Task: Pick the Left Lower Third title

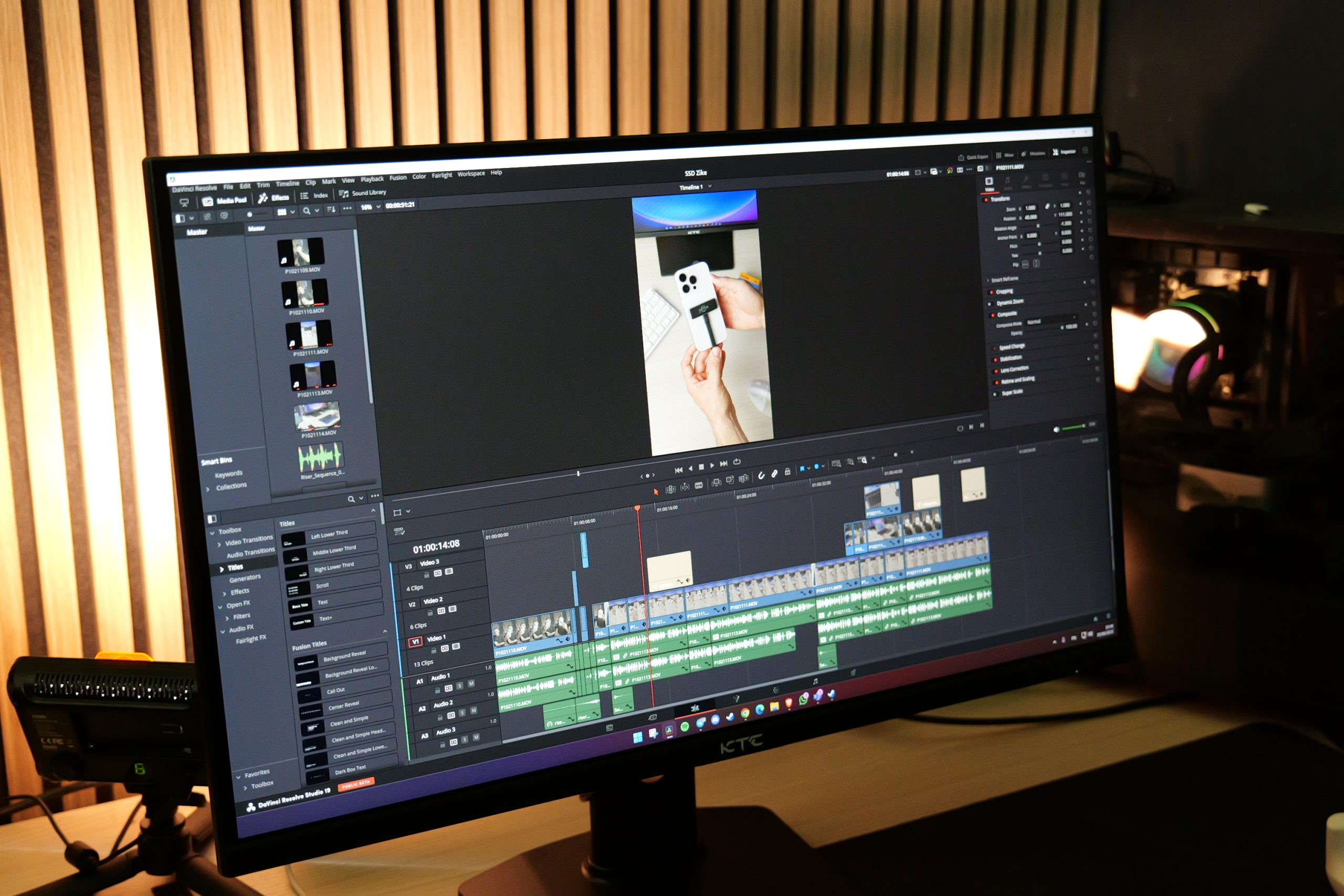Action: (328, 535)
